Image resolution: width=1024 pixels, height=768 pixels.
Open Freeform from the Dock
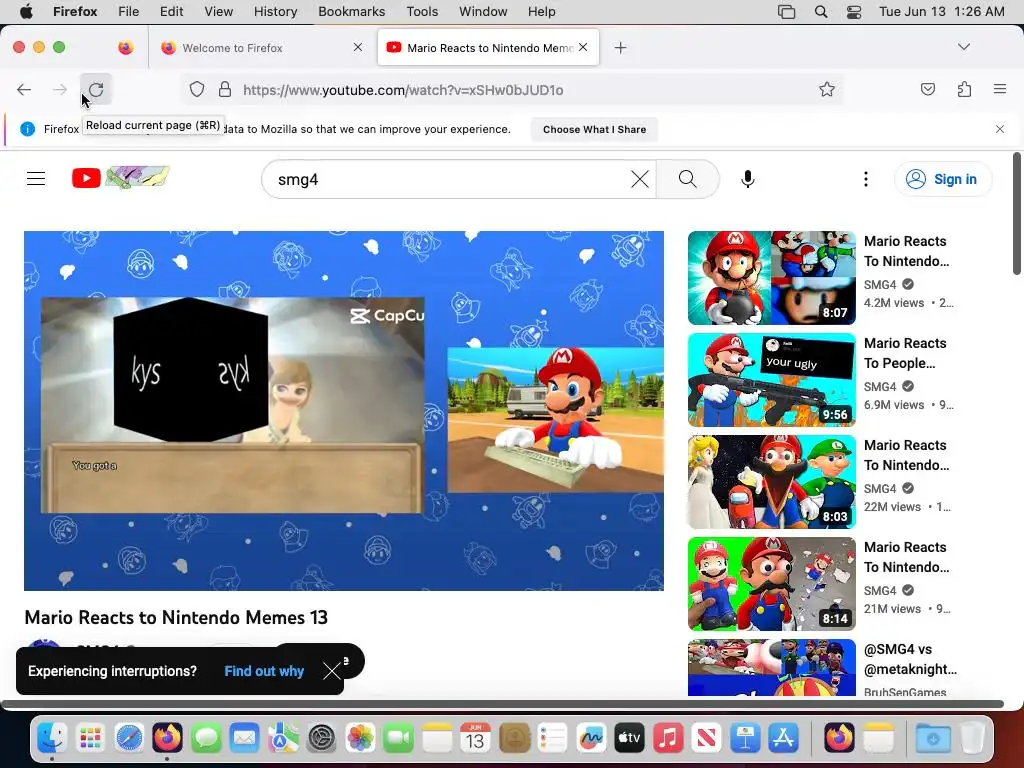[x=590, y=738]
